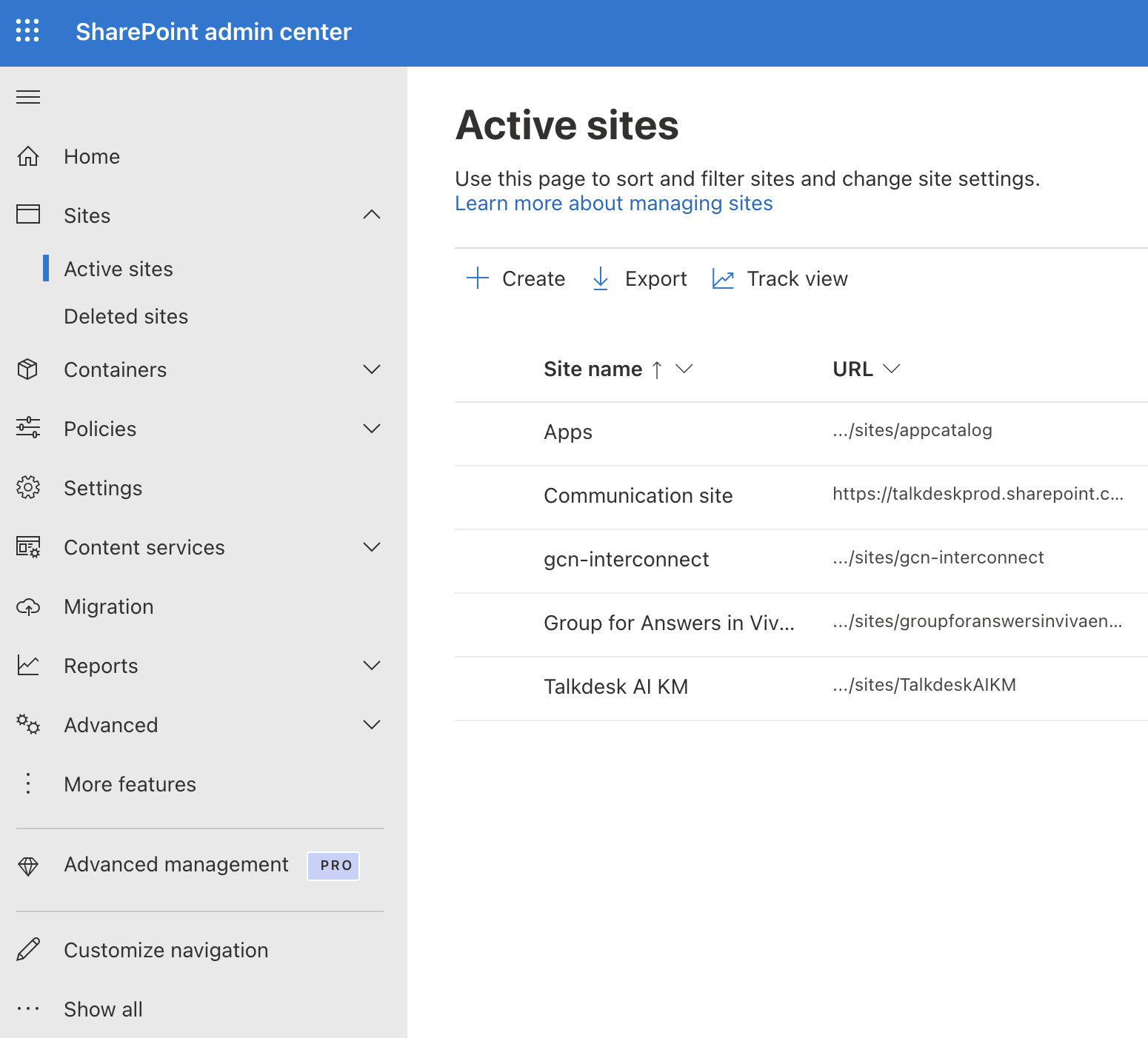Click the Home house icon in sidebar

27,156
